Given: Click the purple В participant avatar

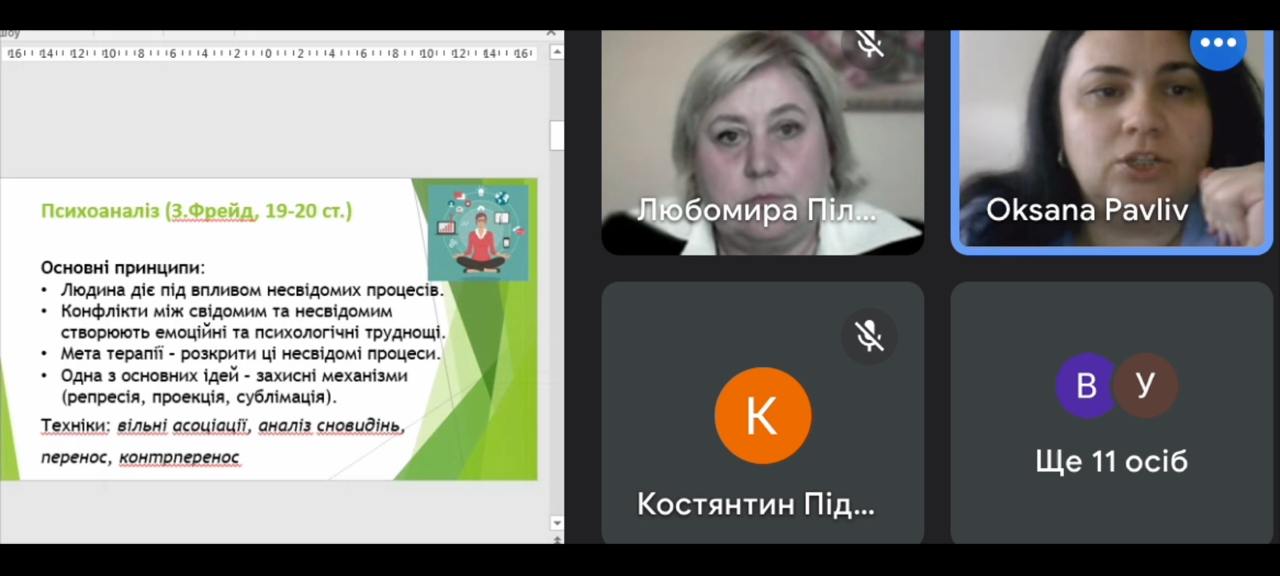Looking at the screenshot, I should click(1086, 385).
